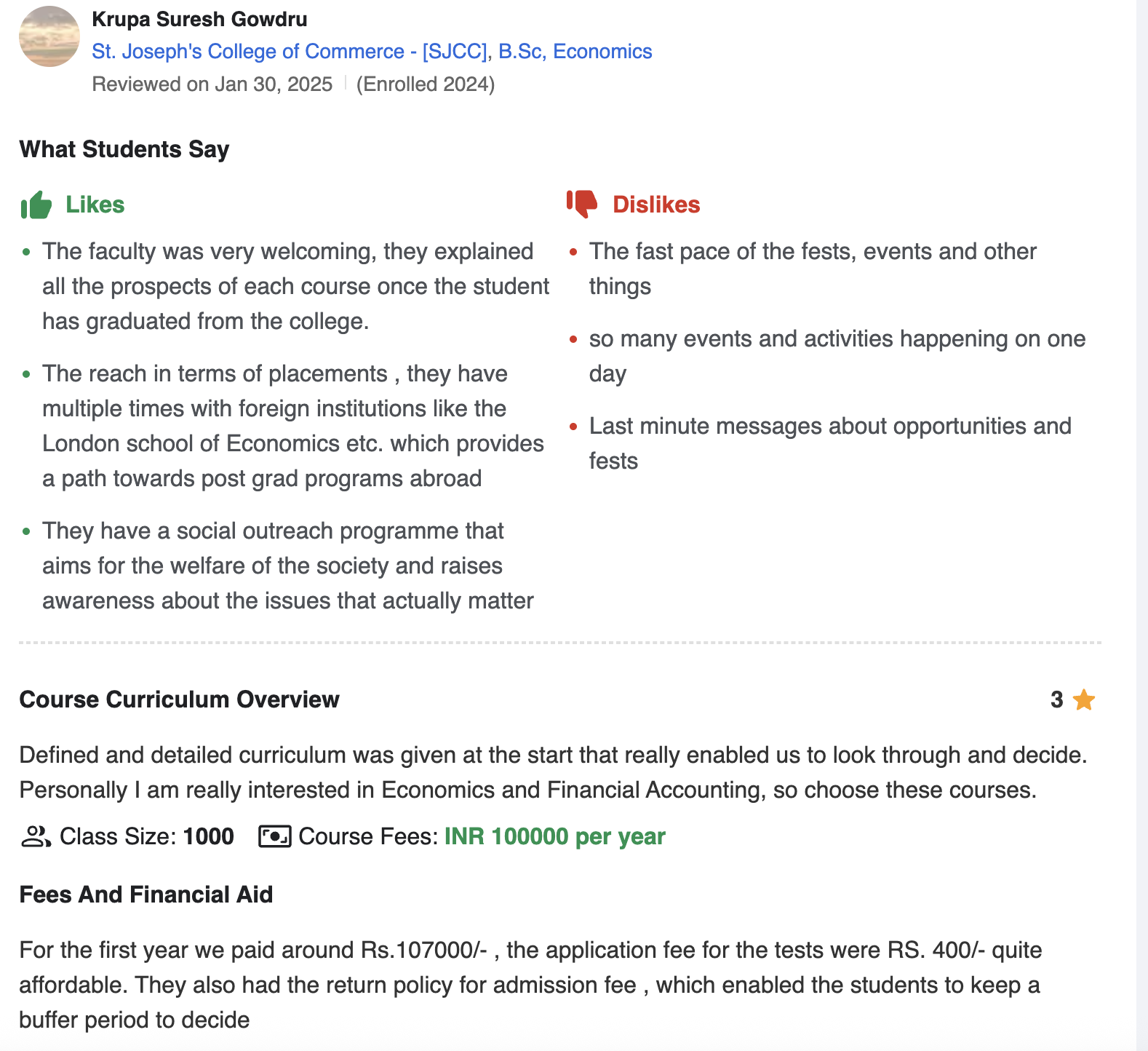1148x1051 pixels.
Task: Click the star next to Course Curriculum rating
Action: (x=1083, y=700)
